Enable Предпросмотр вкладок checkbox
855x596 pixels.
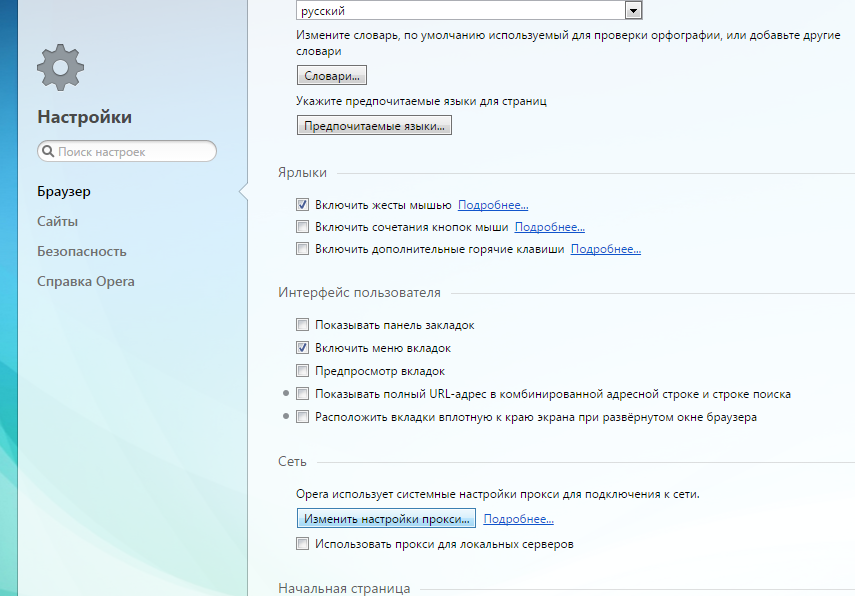tap(303, 371)
